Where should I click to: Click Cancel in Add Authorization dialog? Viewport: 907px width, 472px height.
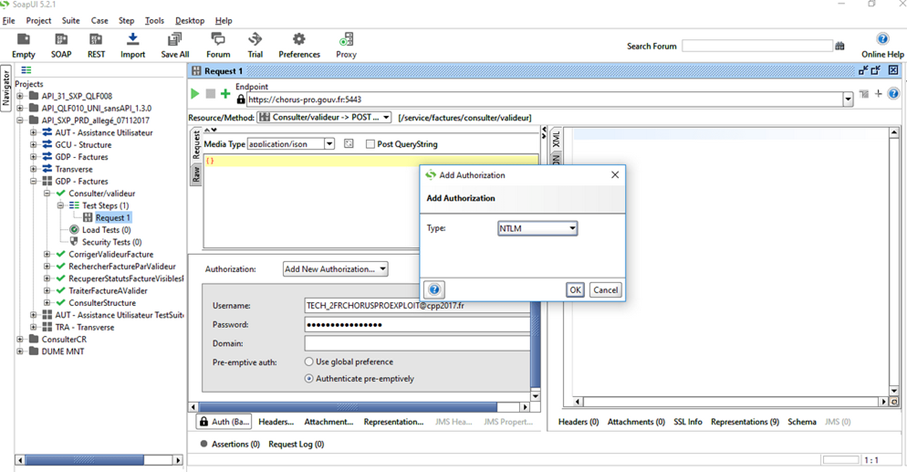(x=604, y=290)
